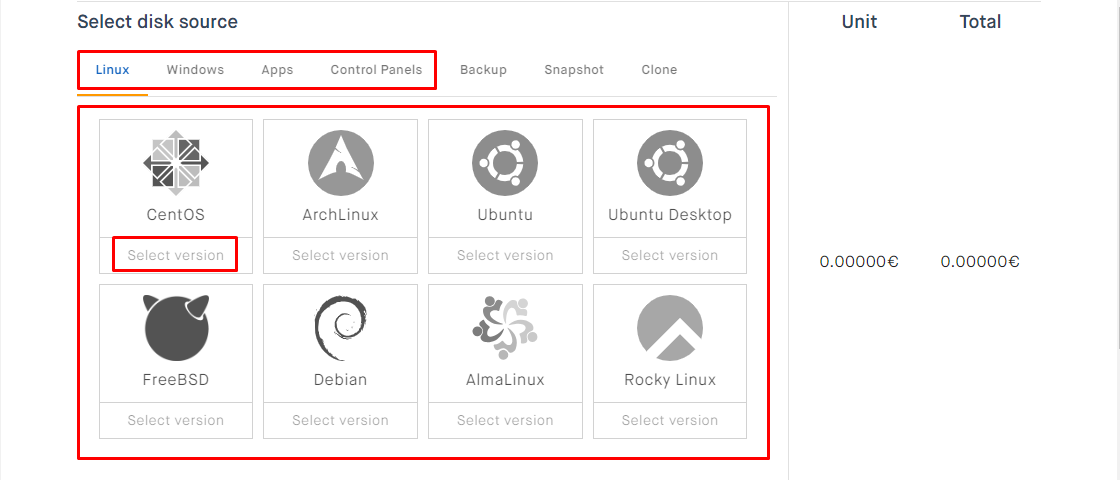Click the ArchLinux name label

(341, 215)
